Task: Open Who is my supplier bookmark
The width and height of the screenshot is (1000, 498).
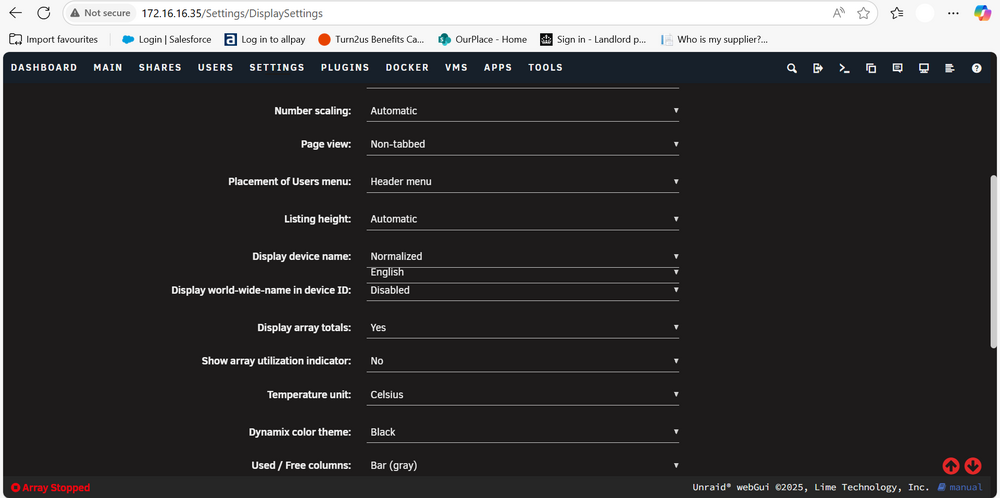Action: [x=714, y=40]
